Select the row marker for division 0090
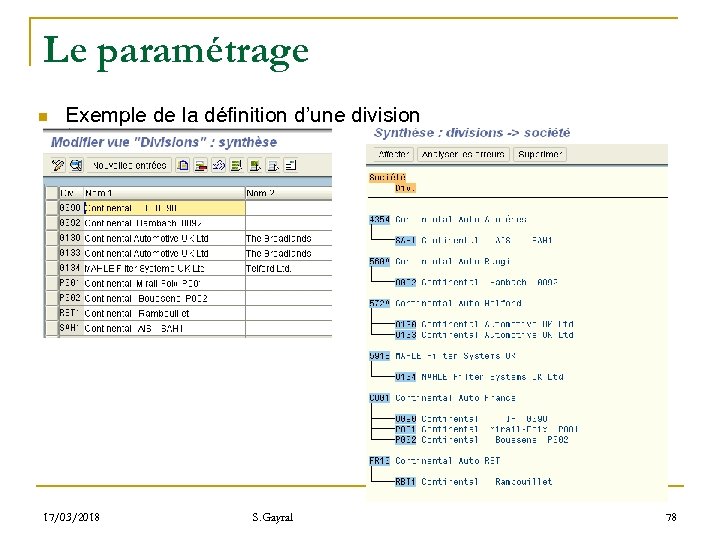Image resolution: width=720 pixels, height=540 pixels. coord(52,208)
